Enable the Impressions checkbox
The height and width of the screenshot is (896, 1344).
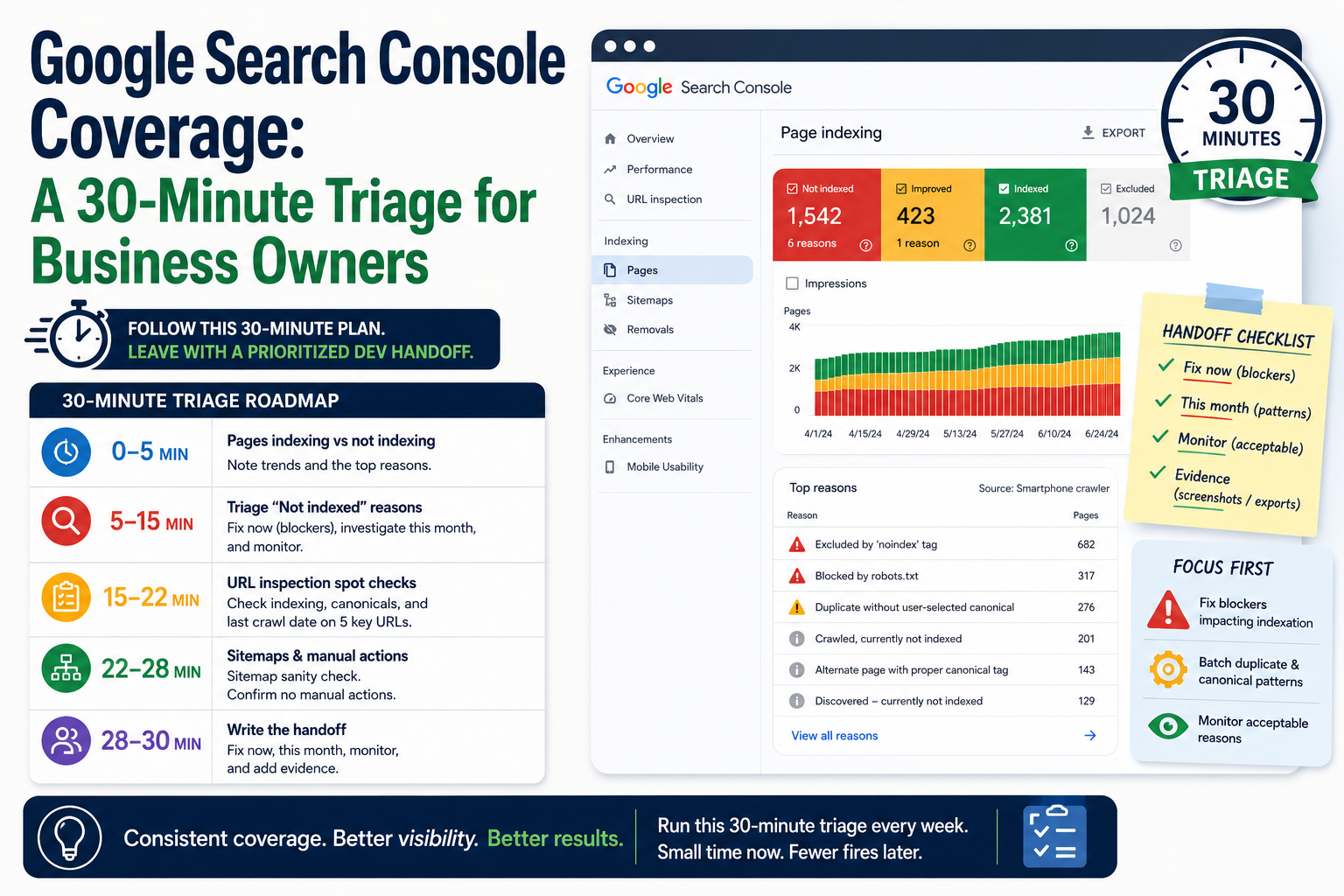pos(793,283)
